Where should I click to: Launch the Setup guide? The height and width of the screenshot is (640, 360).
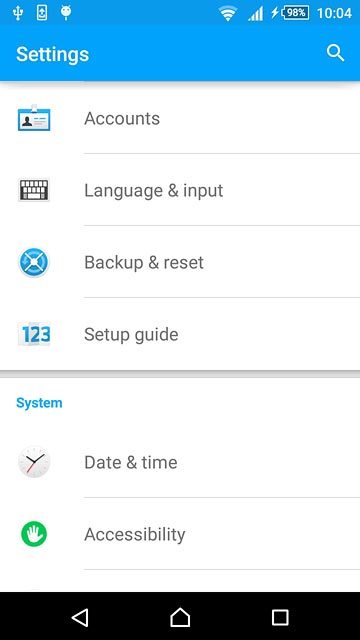click(x=180, y=334)
